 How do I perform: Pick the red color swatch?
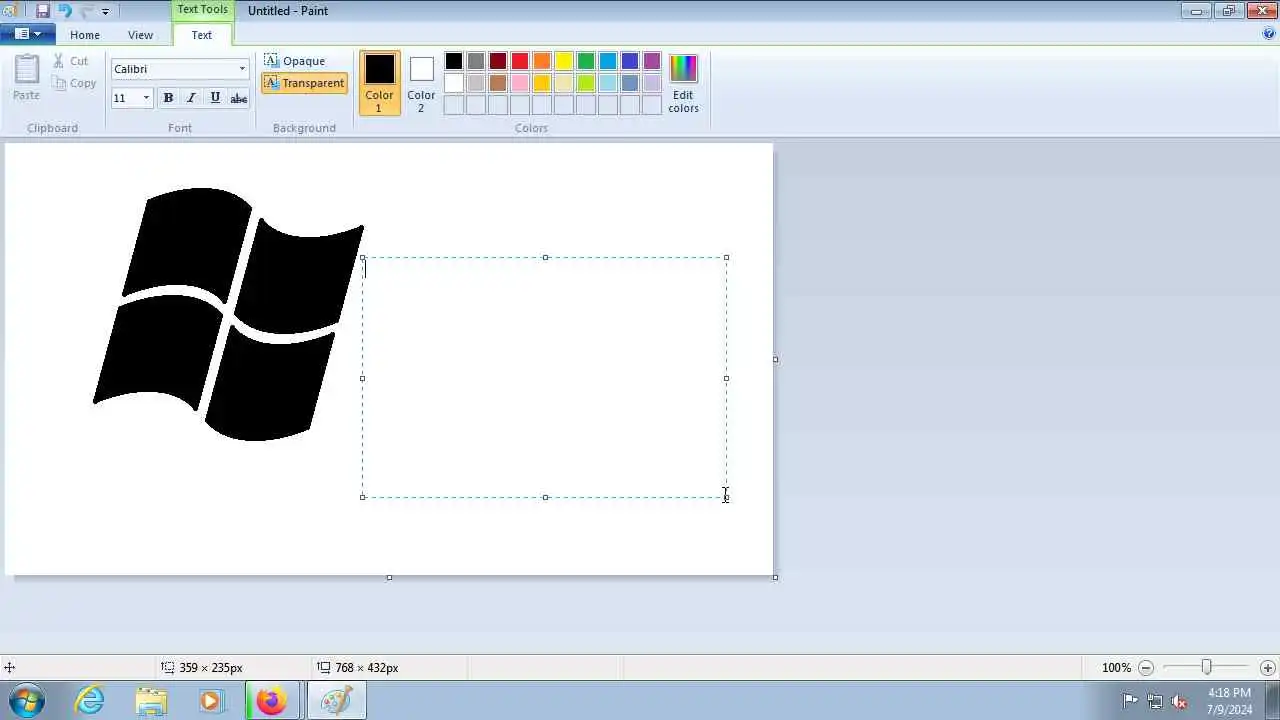(x=520, y=61)
